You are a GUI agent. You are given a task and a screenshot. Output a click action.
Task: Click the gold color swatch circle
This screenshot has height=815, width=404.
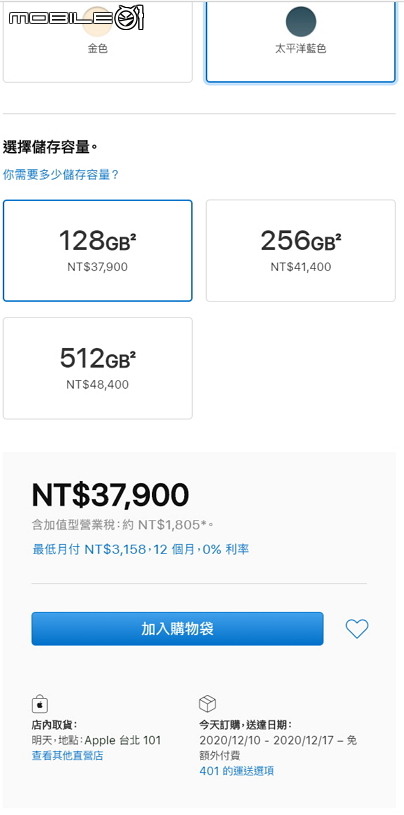coord(98,21)
